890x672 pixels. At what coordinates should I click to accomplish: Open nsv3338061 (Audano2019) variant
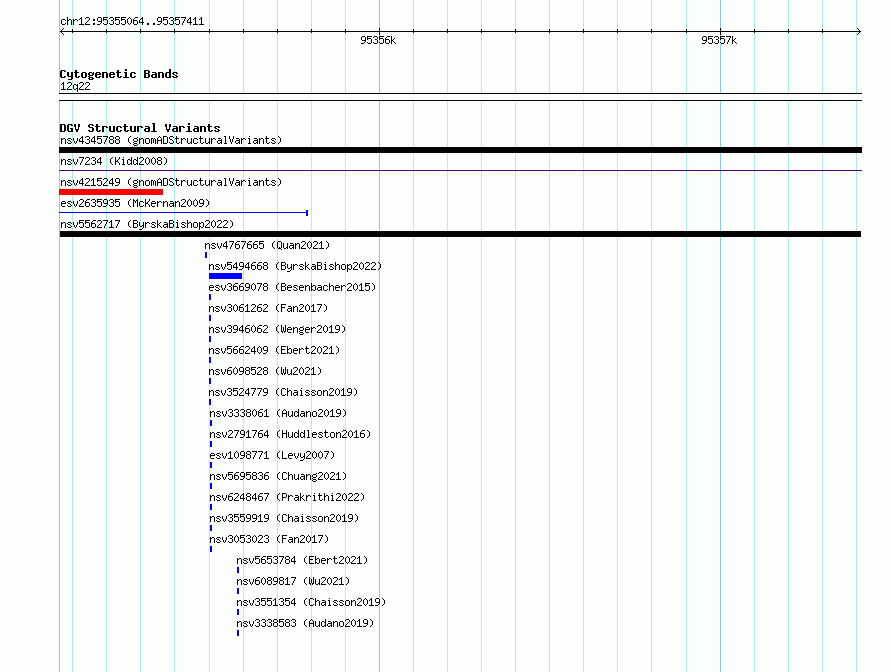(278, 413)
